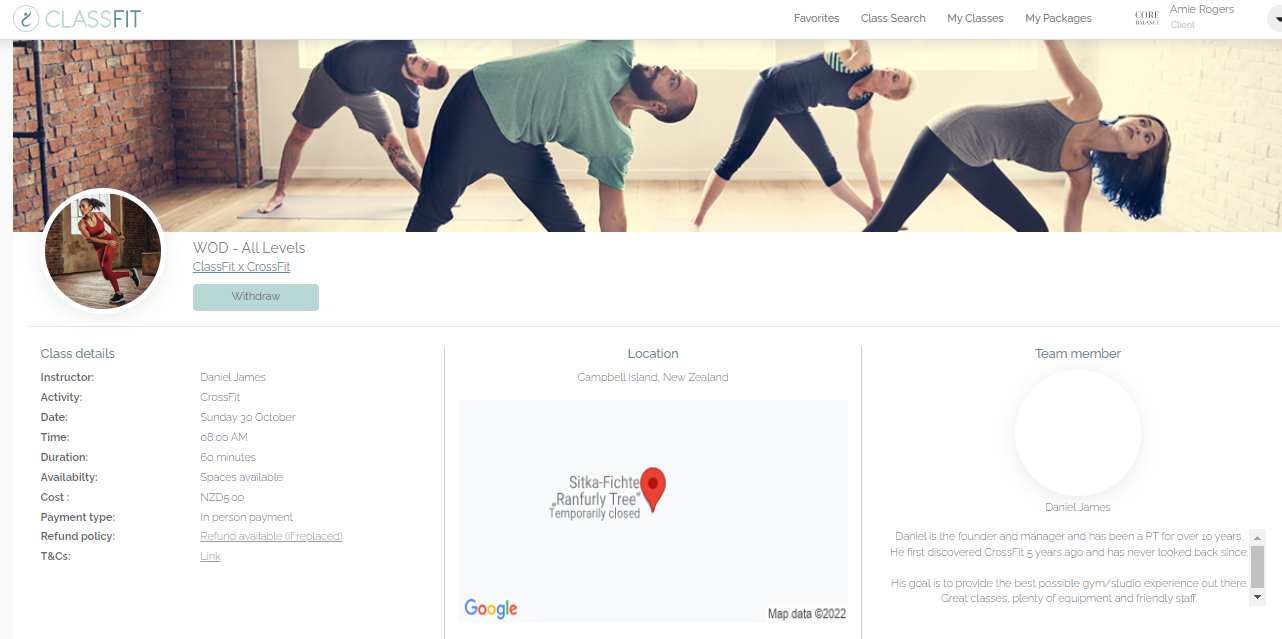This screenshot has width=1282, height=639.
Task: Open Refund available (if replaced) policy link
Action: [x=271, y=536]
